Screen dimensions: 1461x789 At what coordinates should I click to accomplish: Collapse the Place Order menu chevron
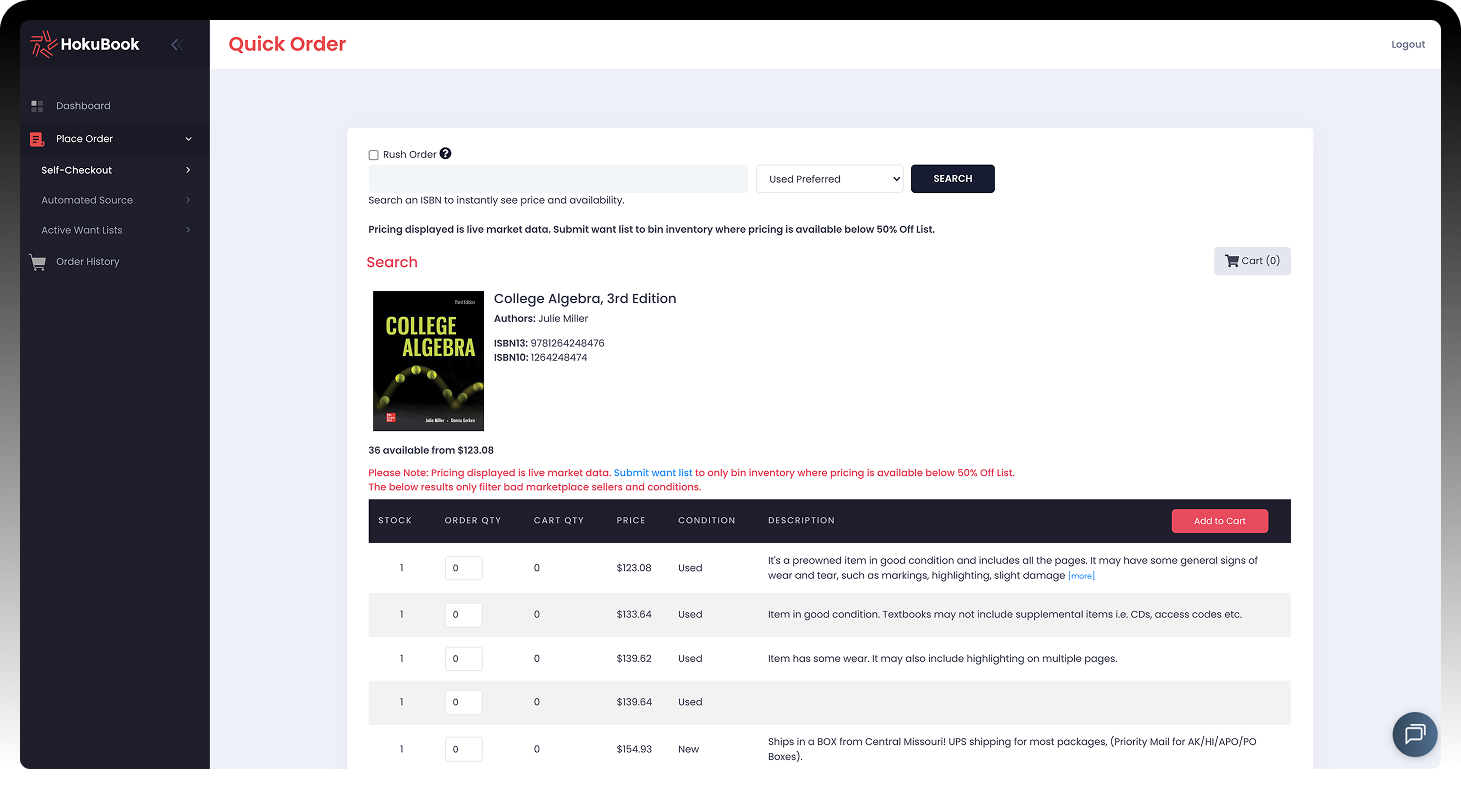coord(188,139)
